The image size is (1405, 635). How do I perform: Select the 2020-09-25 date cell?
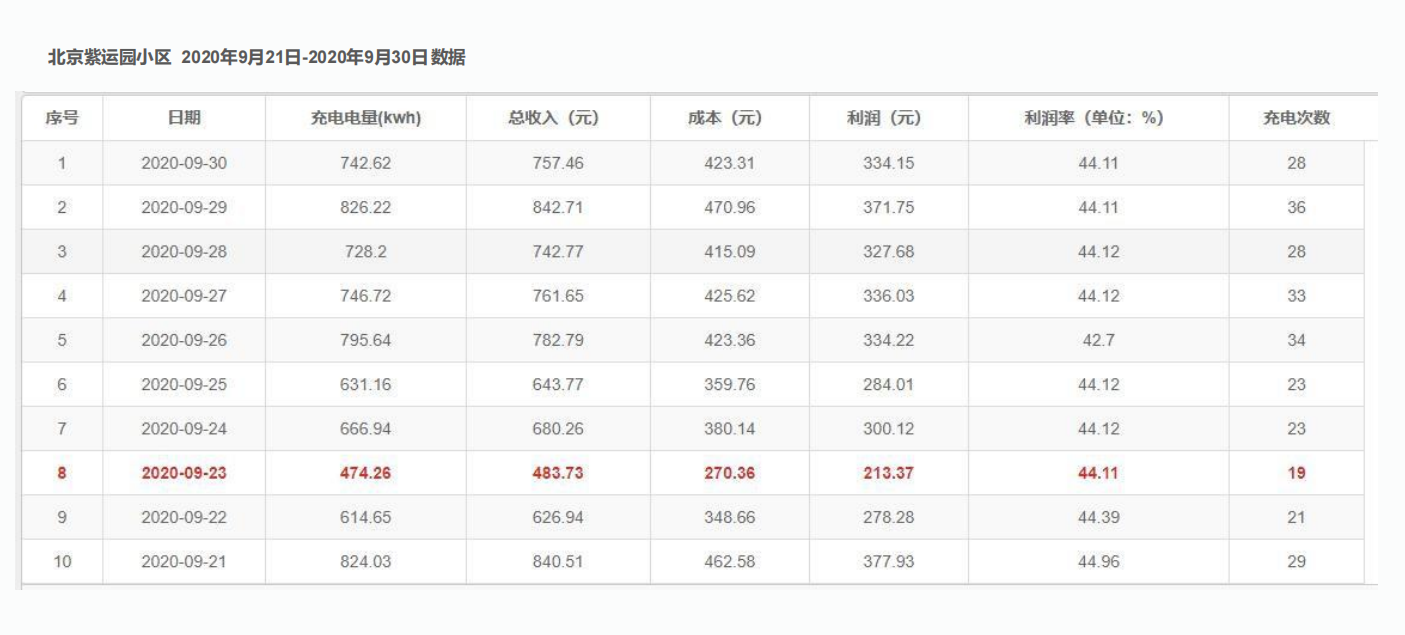tap(184, 384)
